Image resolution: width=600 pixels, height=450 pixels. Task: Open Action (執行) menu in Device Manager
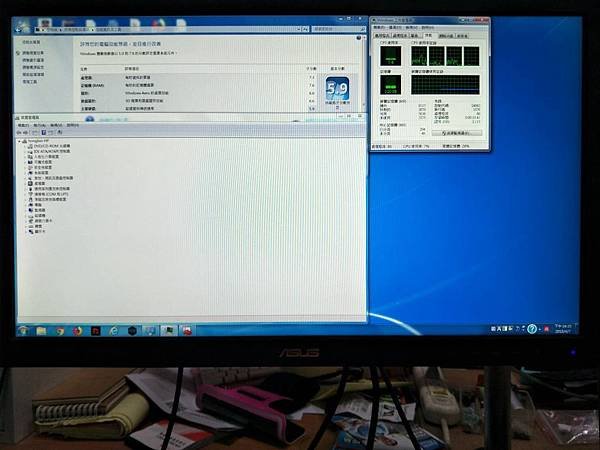click(40, 125)
